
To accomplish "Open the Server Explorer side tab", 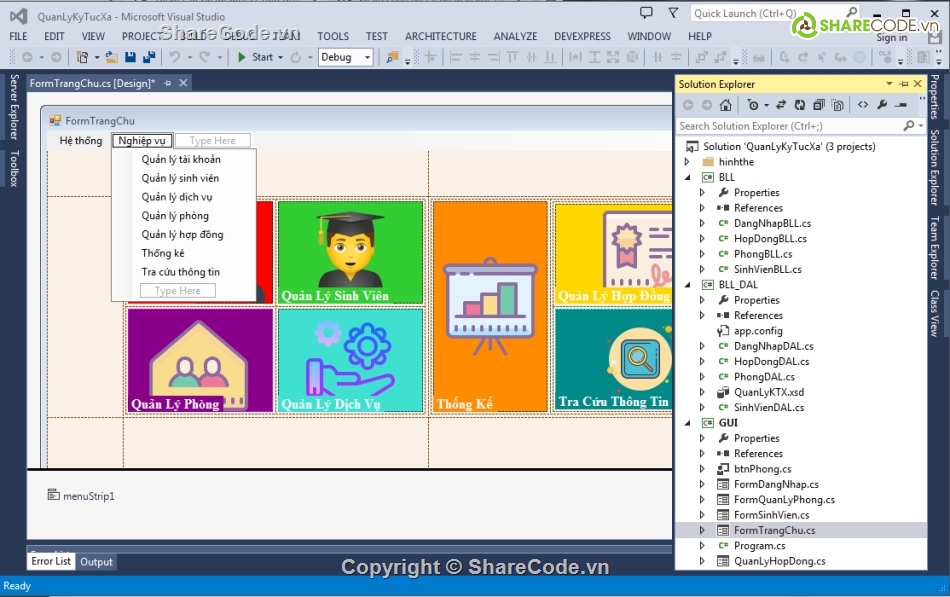I will [x=14, y=107].
